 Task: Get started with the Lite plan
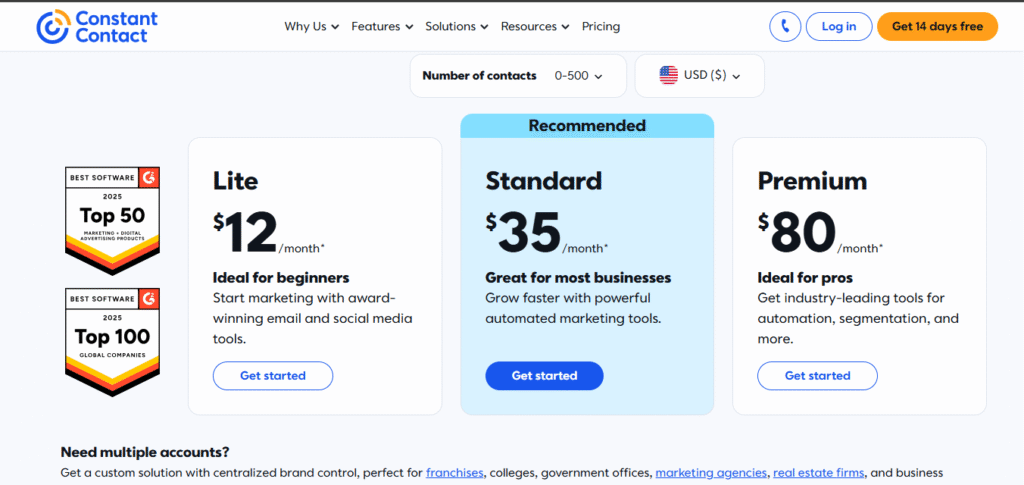tap(273, 376)
